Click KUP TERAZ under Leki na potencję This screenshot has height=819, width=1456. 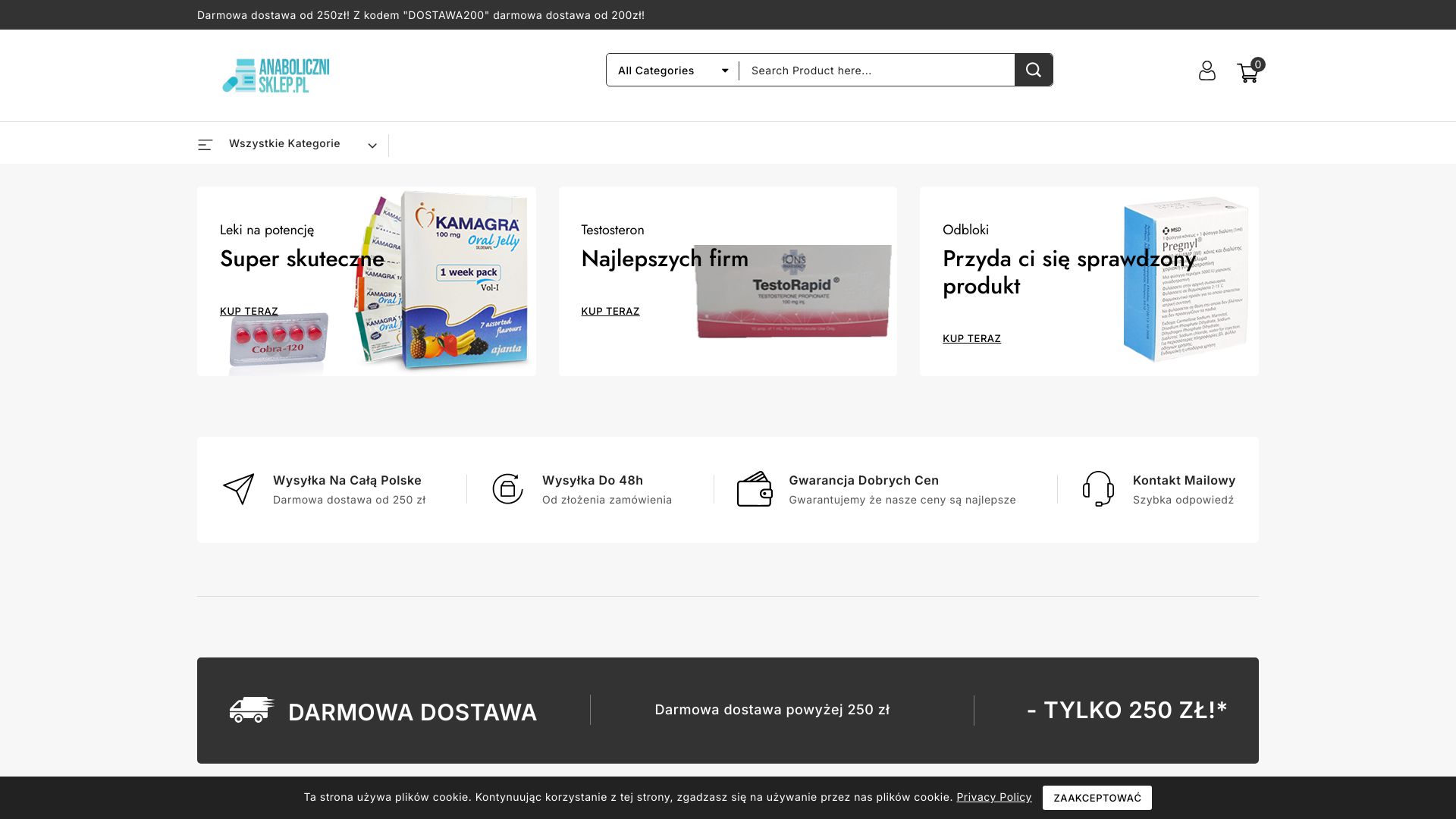[249, 312]
